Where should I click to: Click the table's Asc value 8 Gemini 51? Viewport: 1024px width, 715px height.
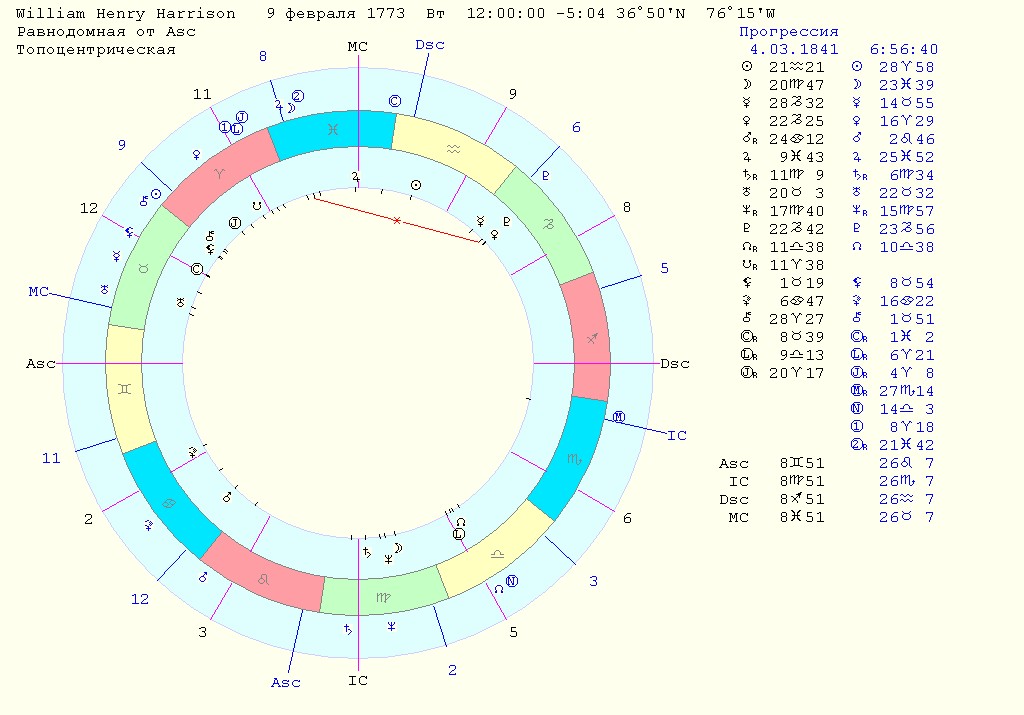point(801,463)
